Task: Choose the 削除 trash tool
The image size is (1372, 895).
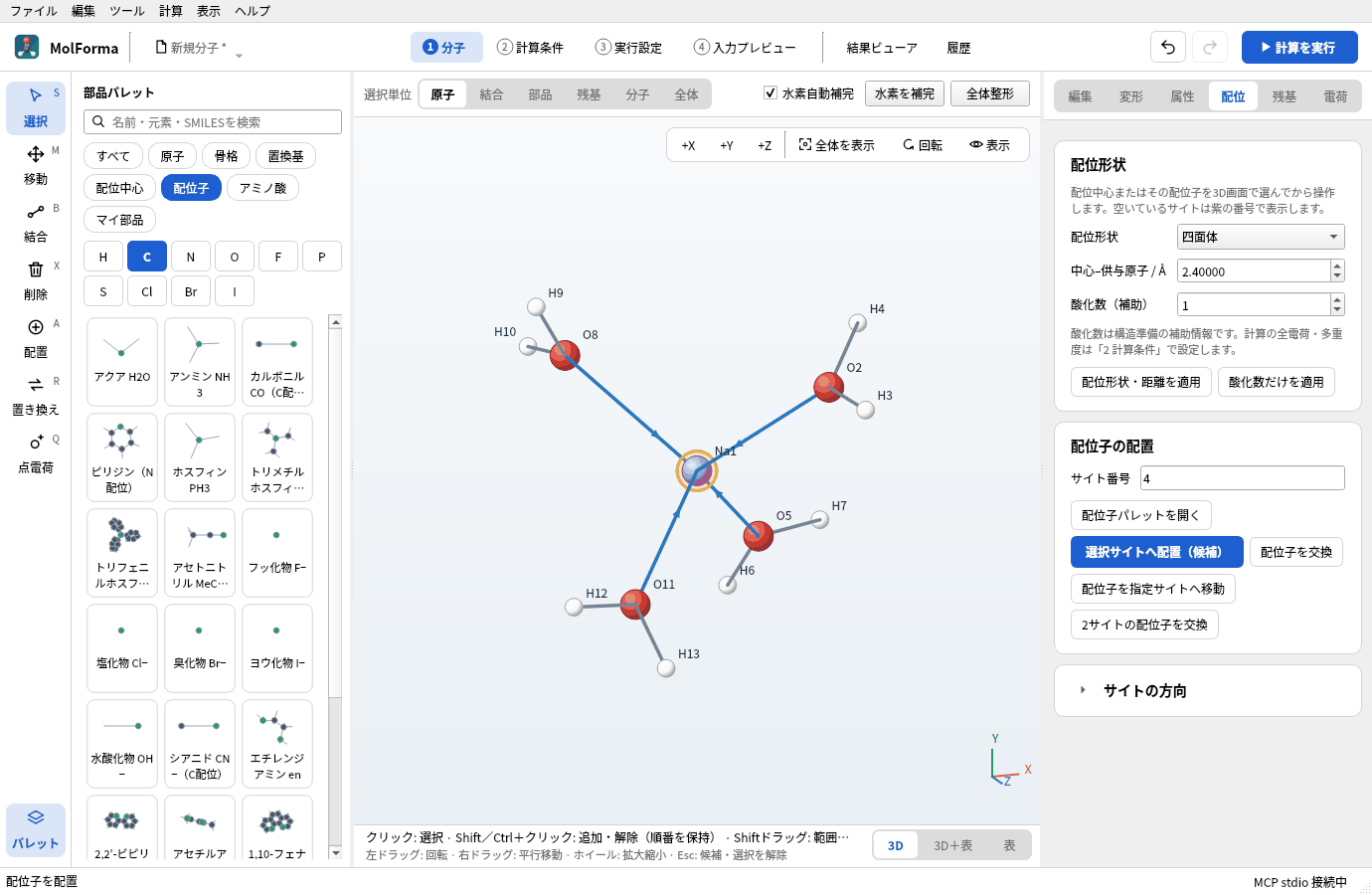Action: pyautogui.click(x=36, y=280)
